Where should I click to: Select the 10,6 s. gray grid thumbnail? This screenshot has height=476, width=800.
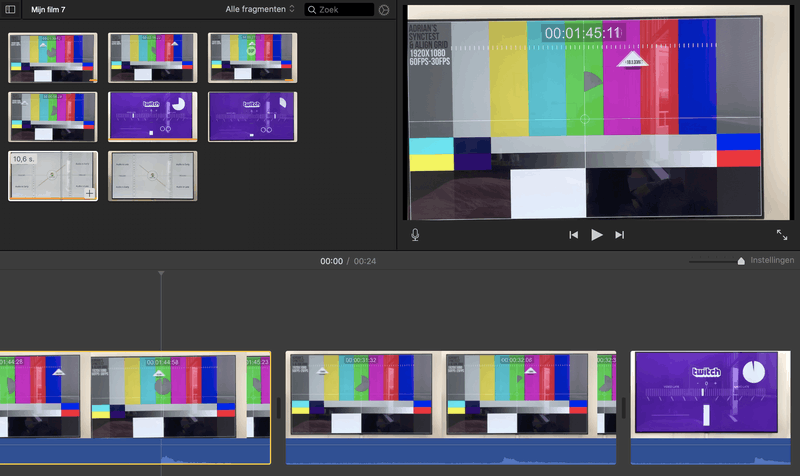[53, 176]
